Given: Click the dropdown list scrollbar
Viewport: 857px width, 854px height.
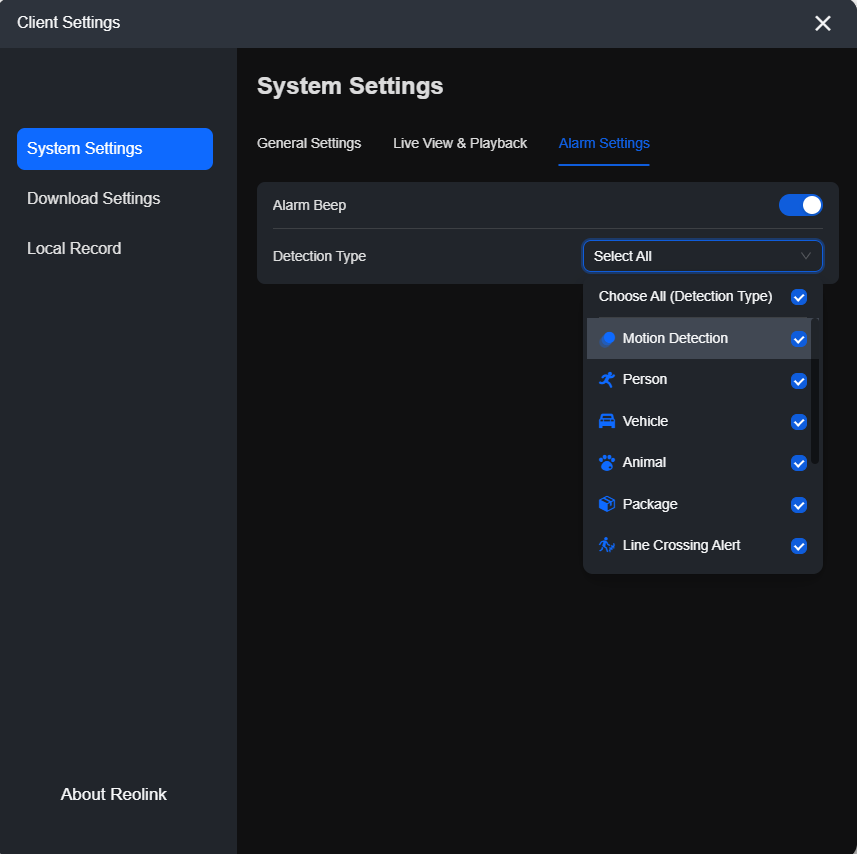Looking at the screenshot, I should (x=814, y=391).
